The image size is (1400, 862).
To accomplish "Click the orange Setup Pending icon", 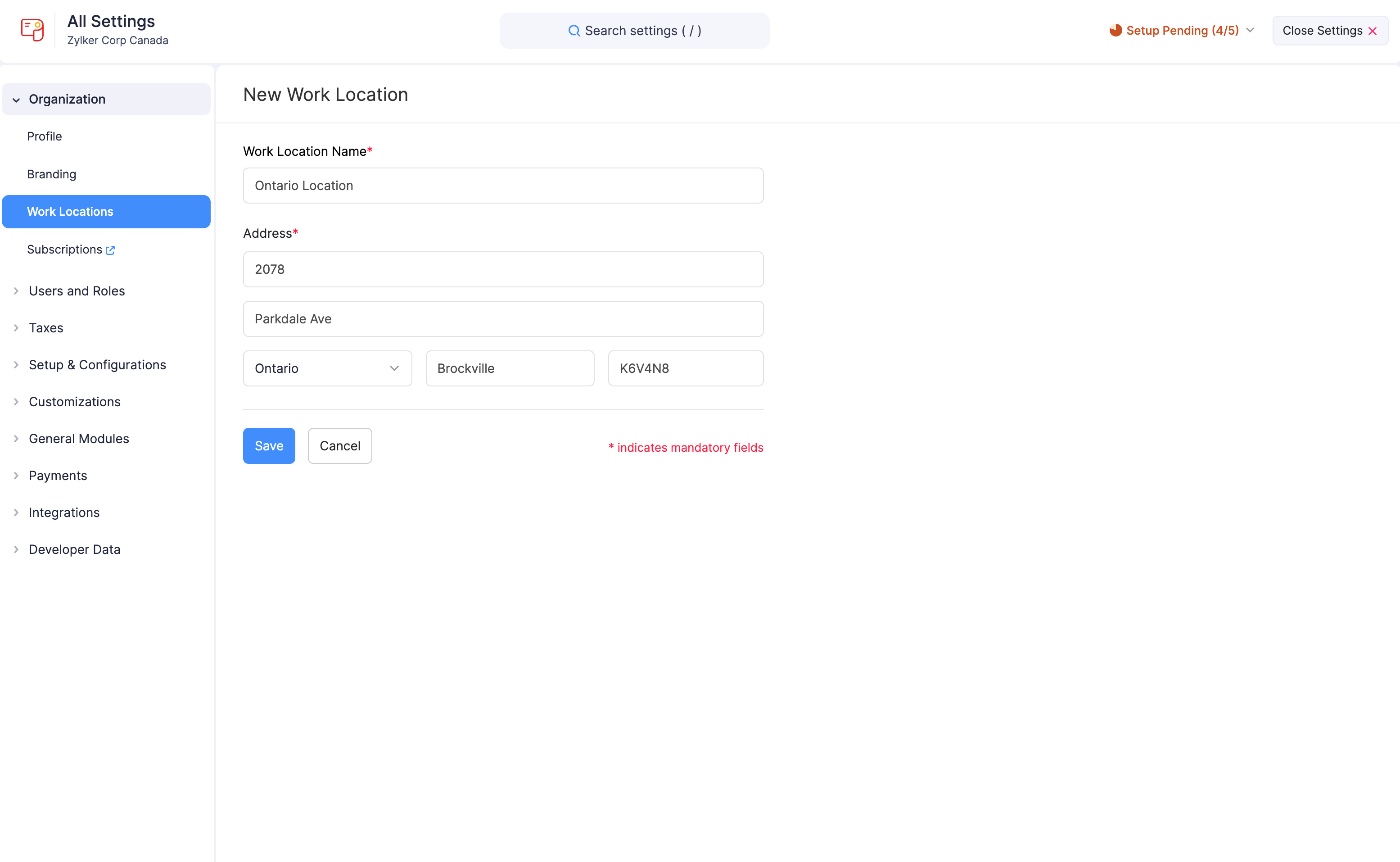I will [x=1115, y=30].
